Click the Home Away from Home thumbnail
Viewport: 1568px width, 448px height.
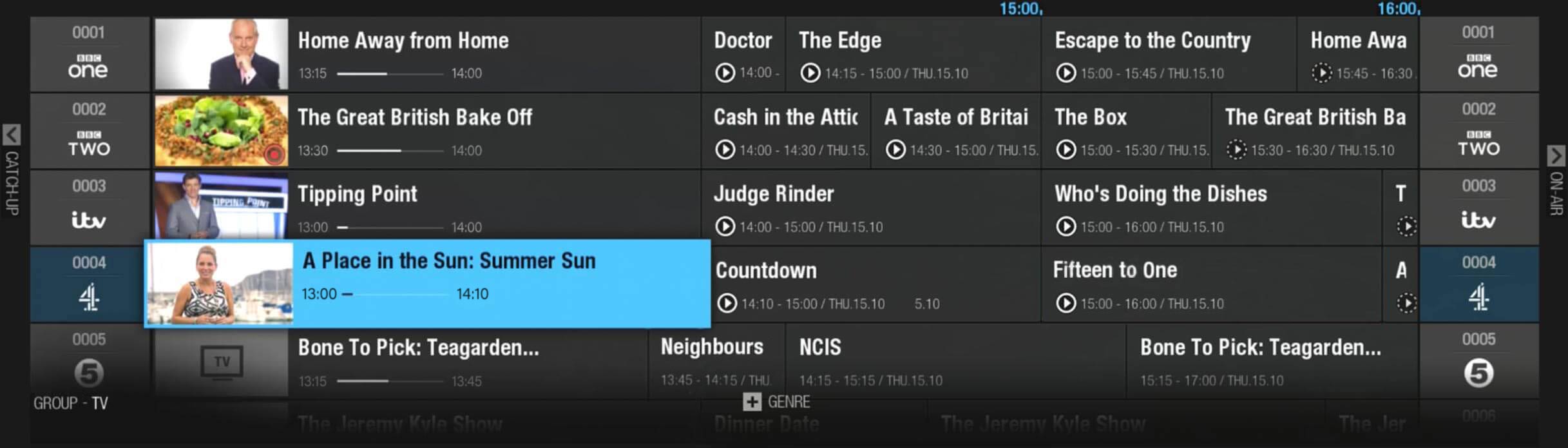pos(221,54)
